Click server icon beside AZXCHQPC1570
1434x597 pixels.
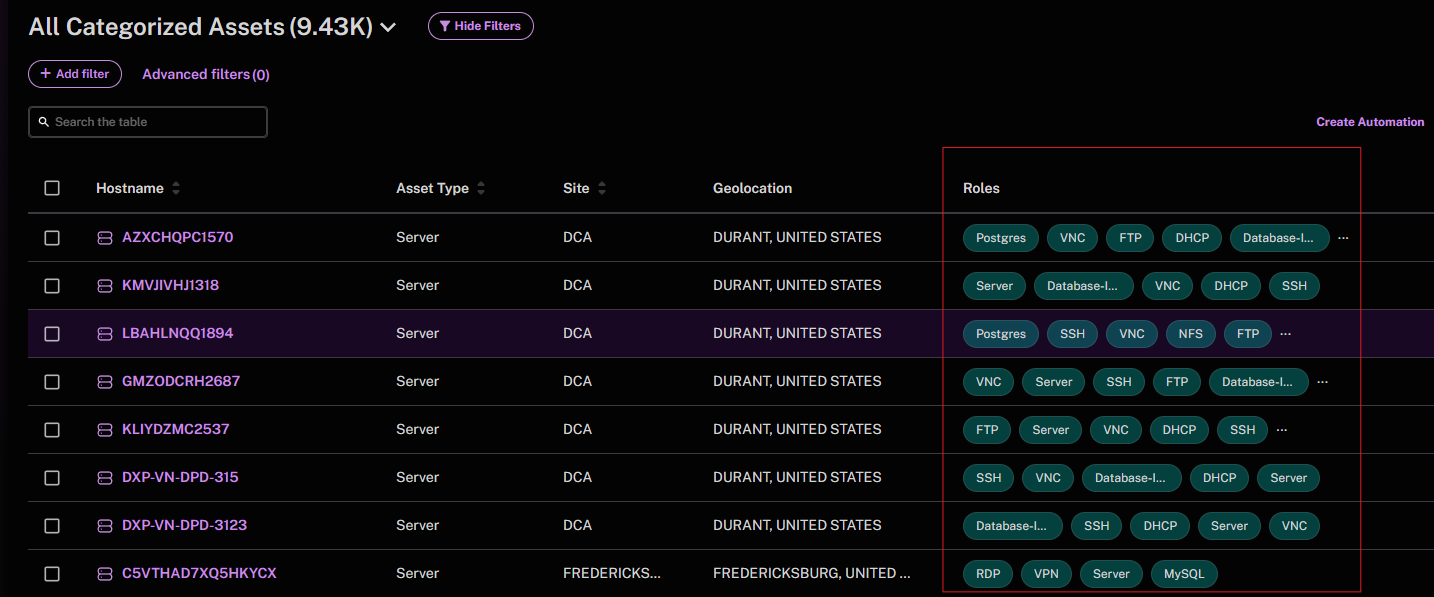105,238
